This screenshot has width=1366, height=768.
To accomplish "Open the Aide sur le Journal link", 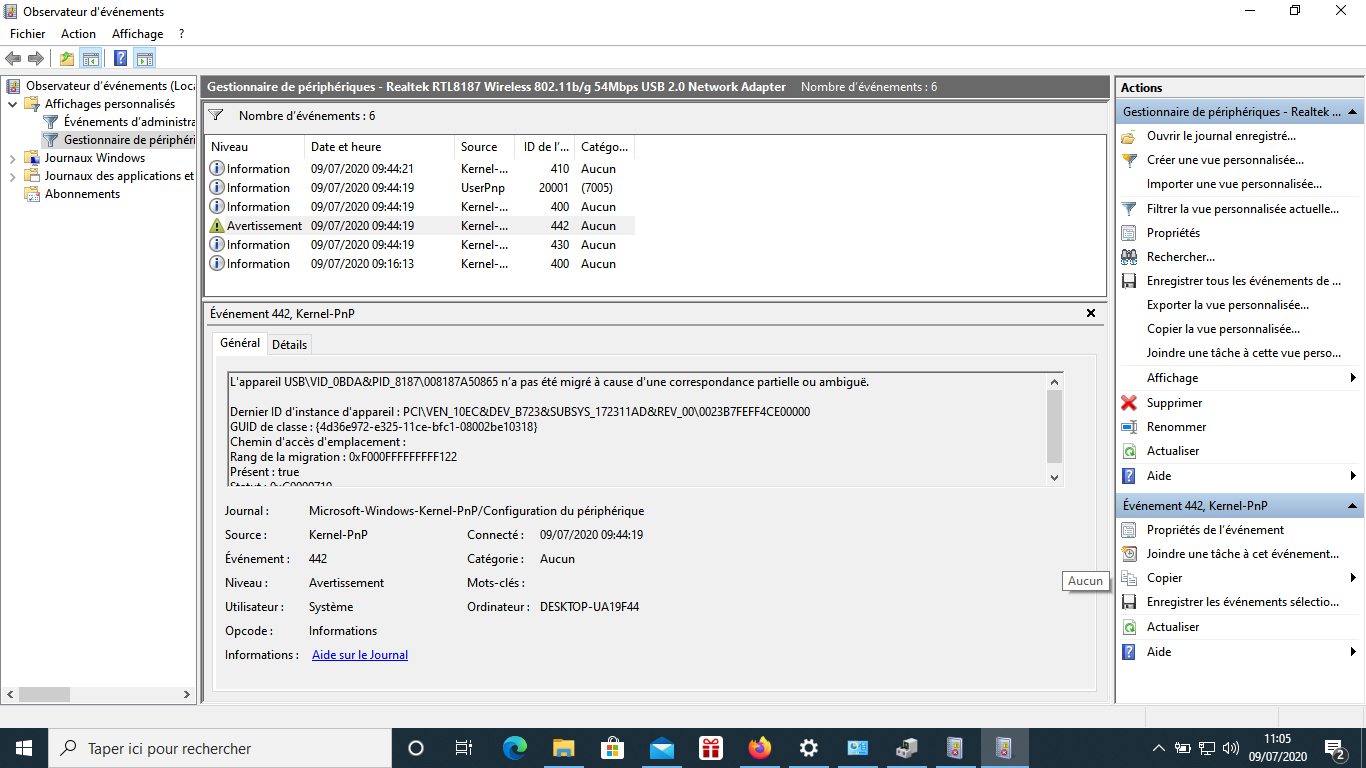I will coord(360,655).
